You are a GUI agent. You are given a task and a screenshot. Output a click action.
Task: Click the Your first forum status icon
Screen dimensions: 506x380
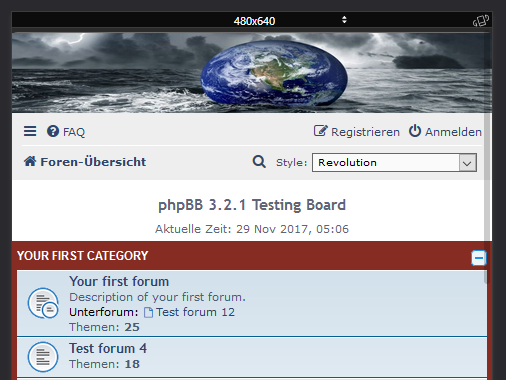43,303
